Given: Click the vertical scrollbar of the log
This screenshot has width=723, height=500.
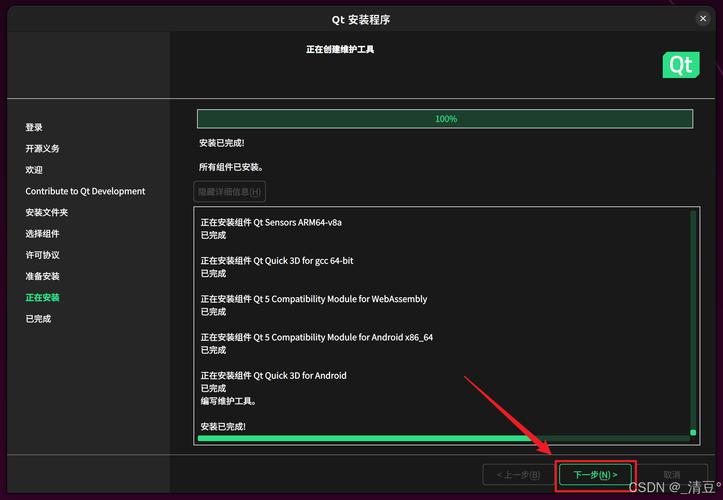Looking at the screenshot, I should (693, 323).
